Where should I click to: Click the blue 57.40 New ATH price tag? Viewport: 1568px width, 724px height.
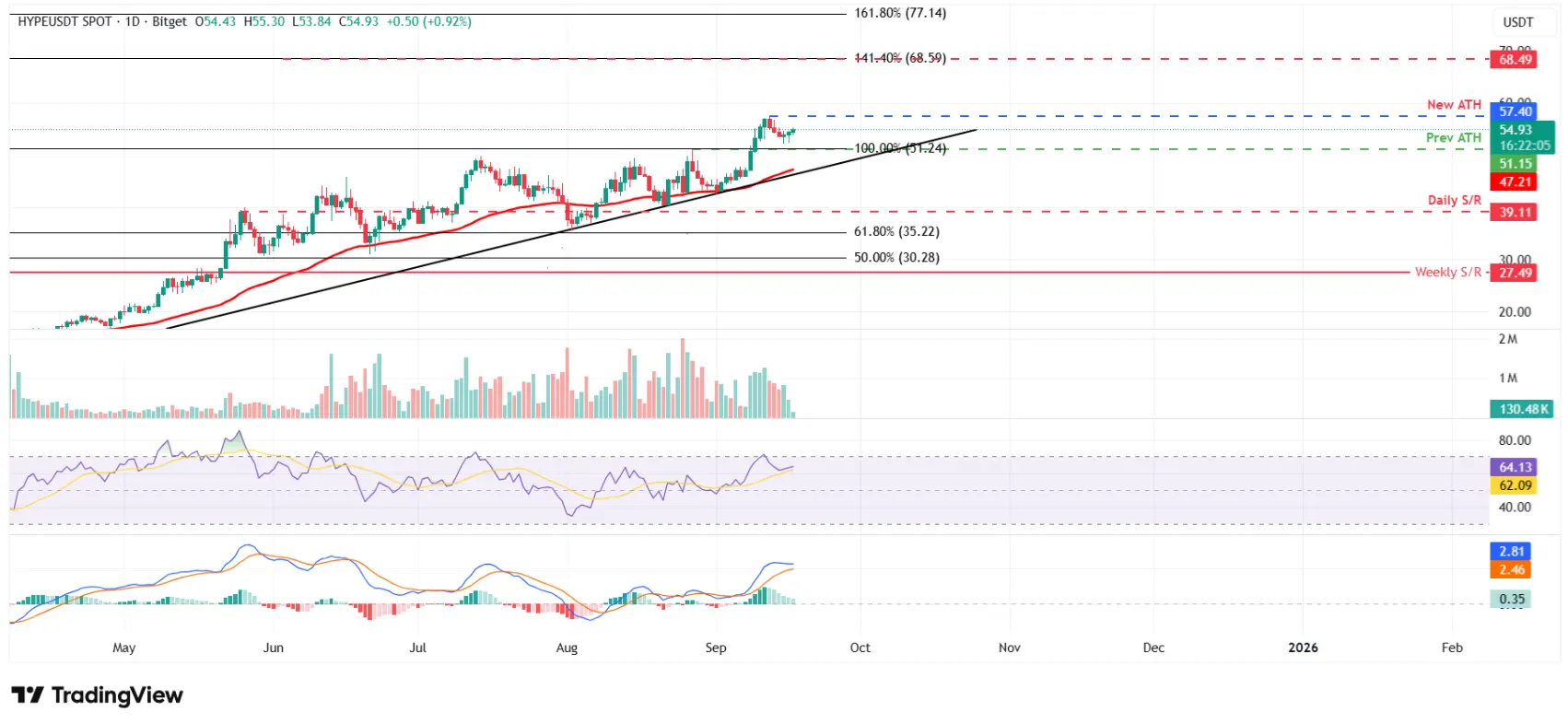pyautogui.click(x=1514, y=111)
